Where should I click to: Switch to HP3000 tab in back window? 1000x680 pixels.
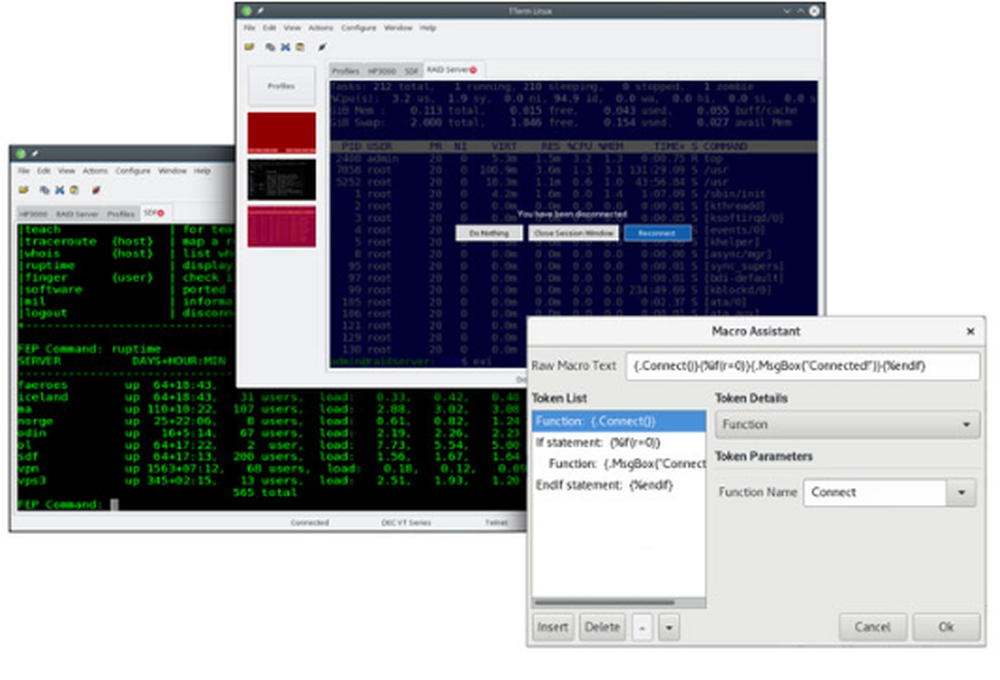tap(33, 214)
